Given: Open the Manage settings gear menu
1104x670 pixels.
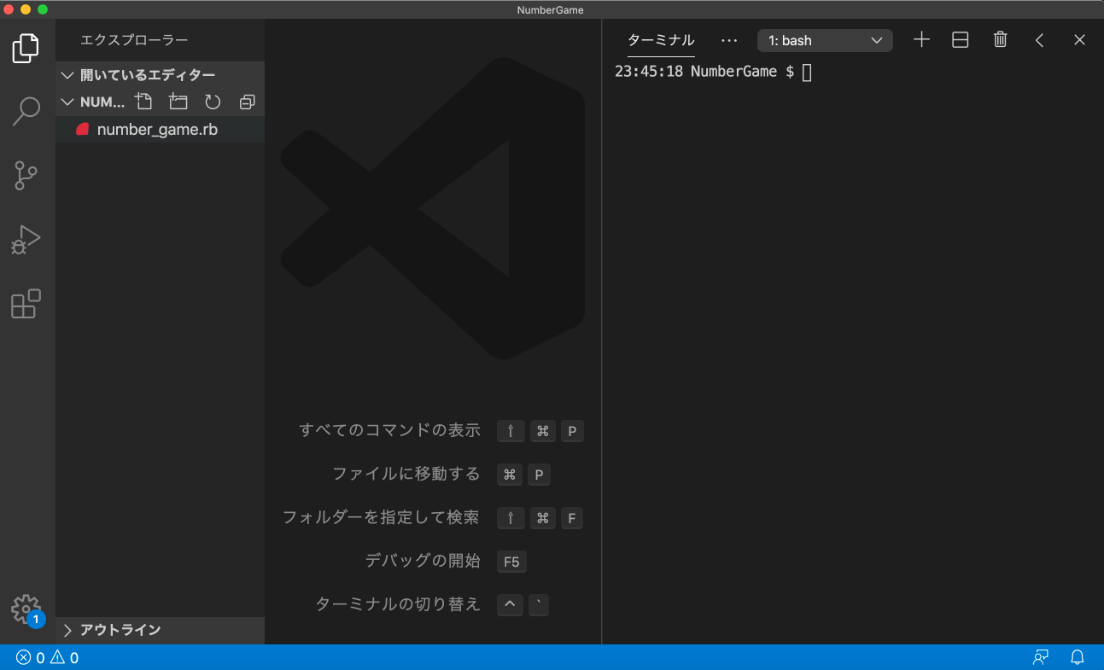Looking at the screenshot, I should click(x=27, y=609).
